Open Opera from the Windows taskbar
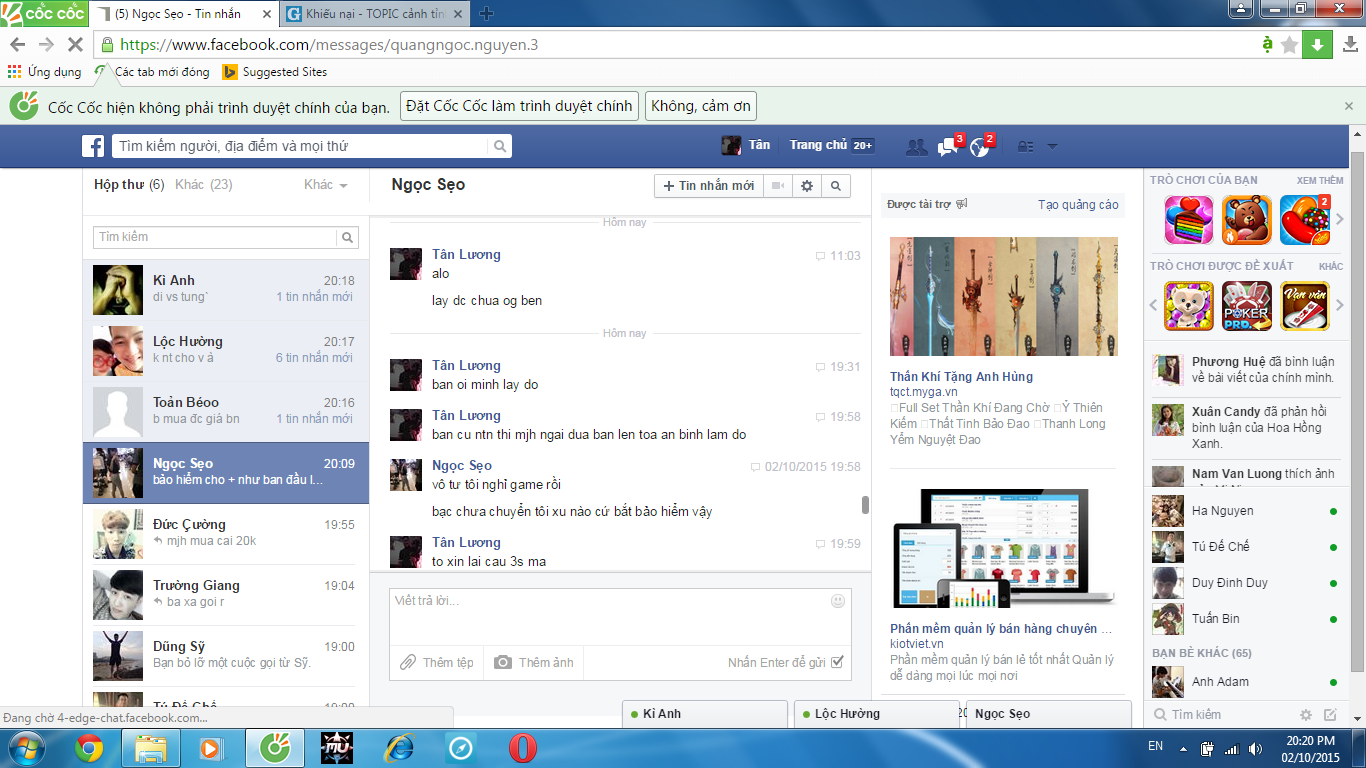Viewport: 1366px width, 768px height. click(522, 747)
